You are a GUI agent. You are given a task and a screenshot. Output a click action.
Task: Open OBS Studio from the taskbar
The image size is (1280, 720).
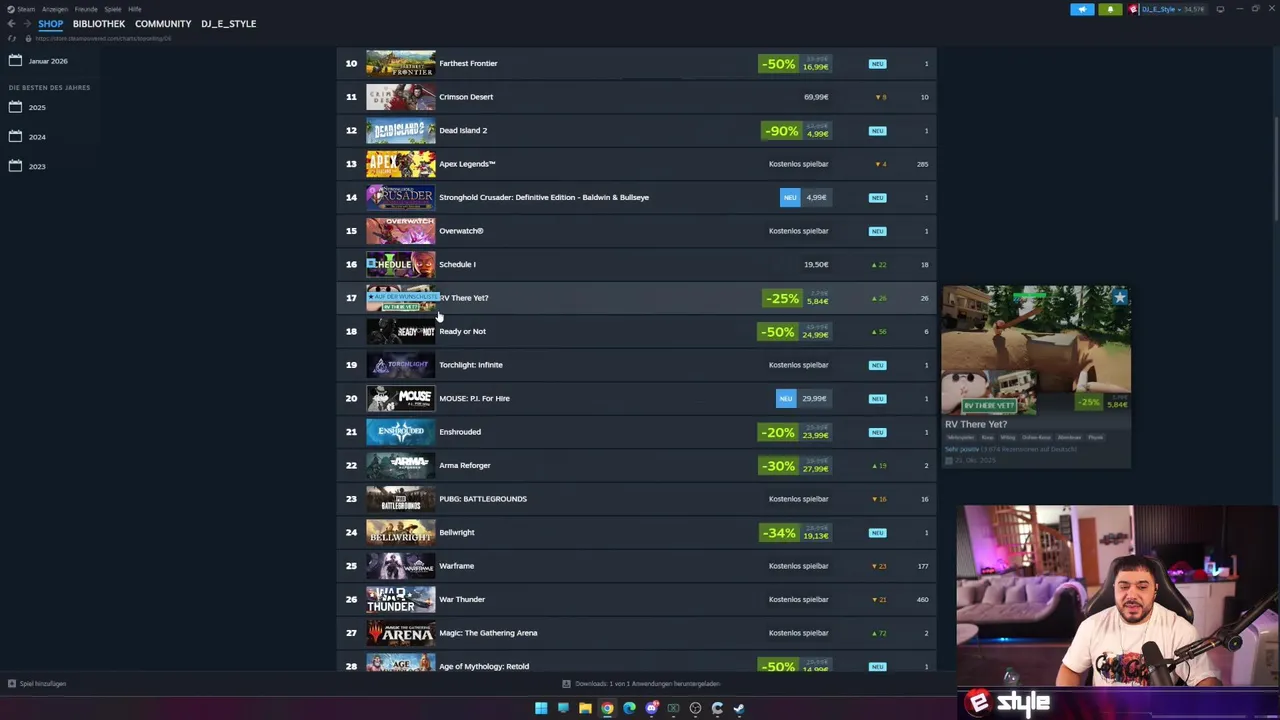[695, 708]
